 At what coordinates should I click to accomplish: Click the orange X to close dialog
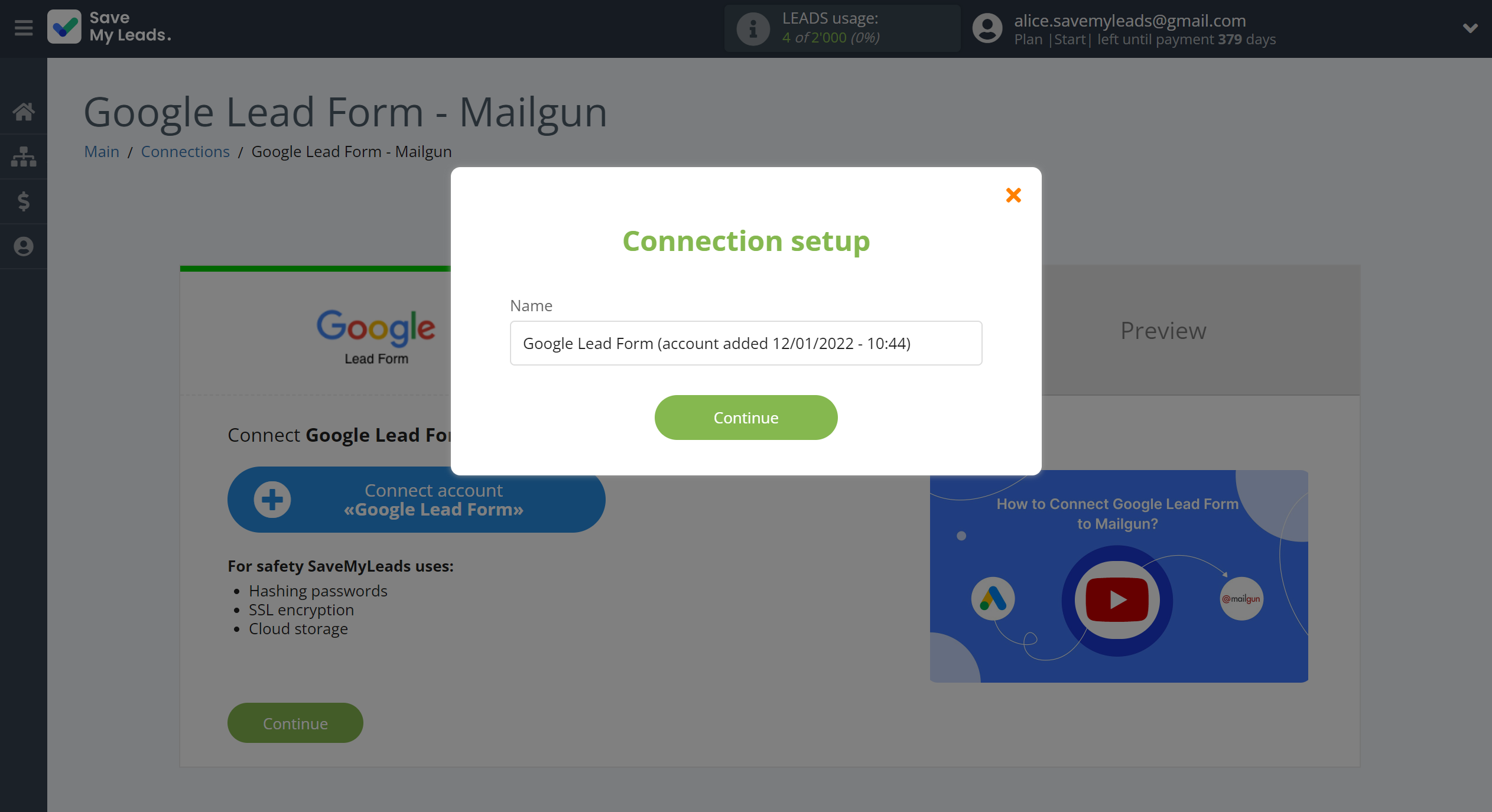(1013, 195)
